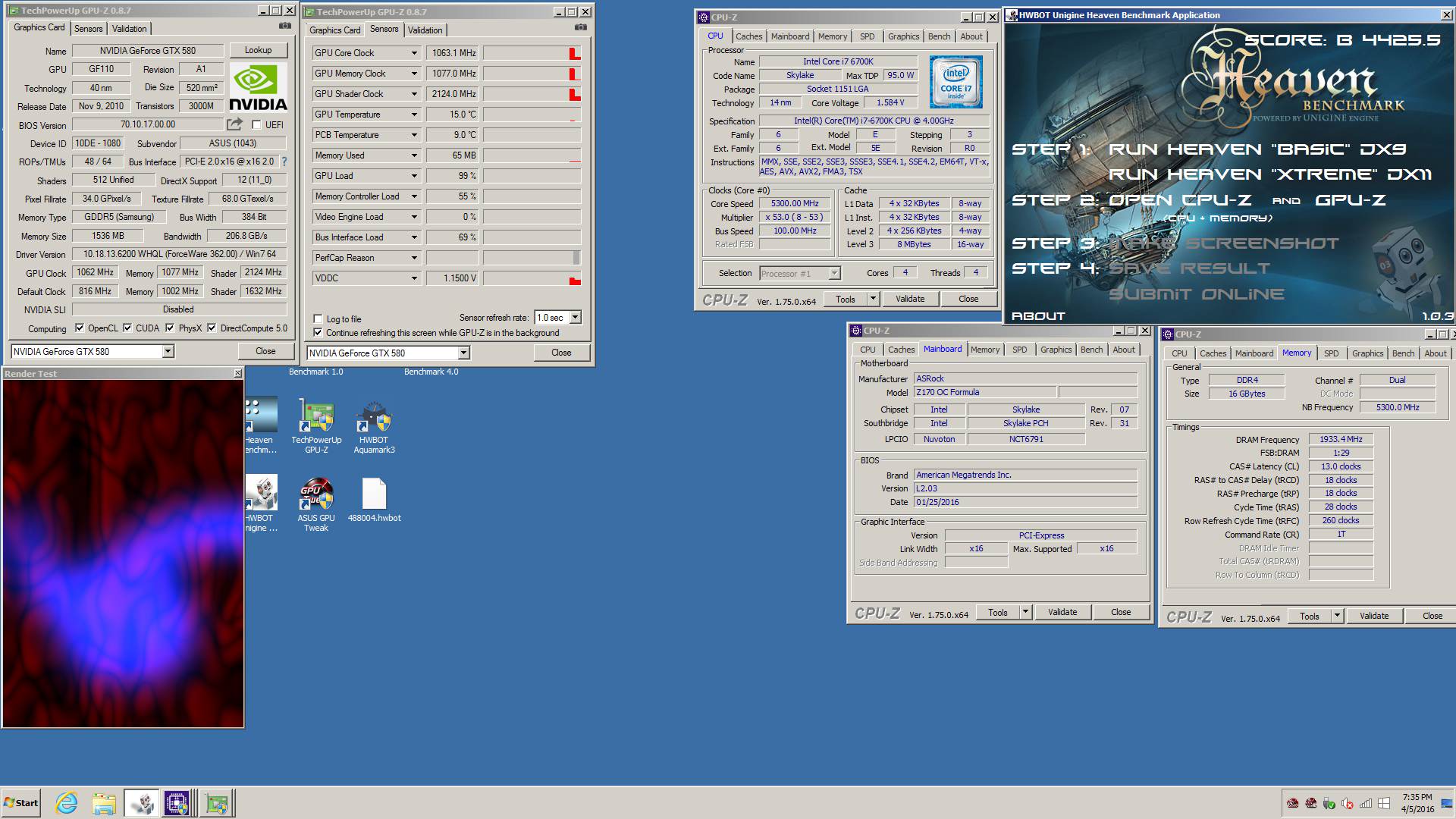Open the GPU Core Clock sensor dropdown
Screen dimensions: 1456x819
(x=414, y=53)
